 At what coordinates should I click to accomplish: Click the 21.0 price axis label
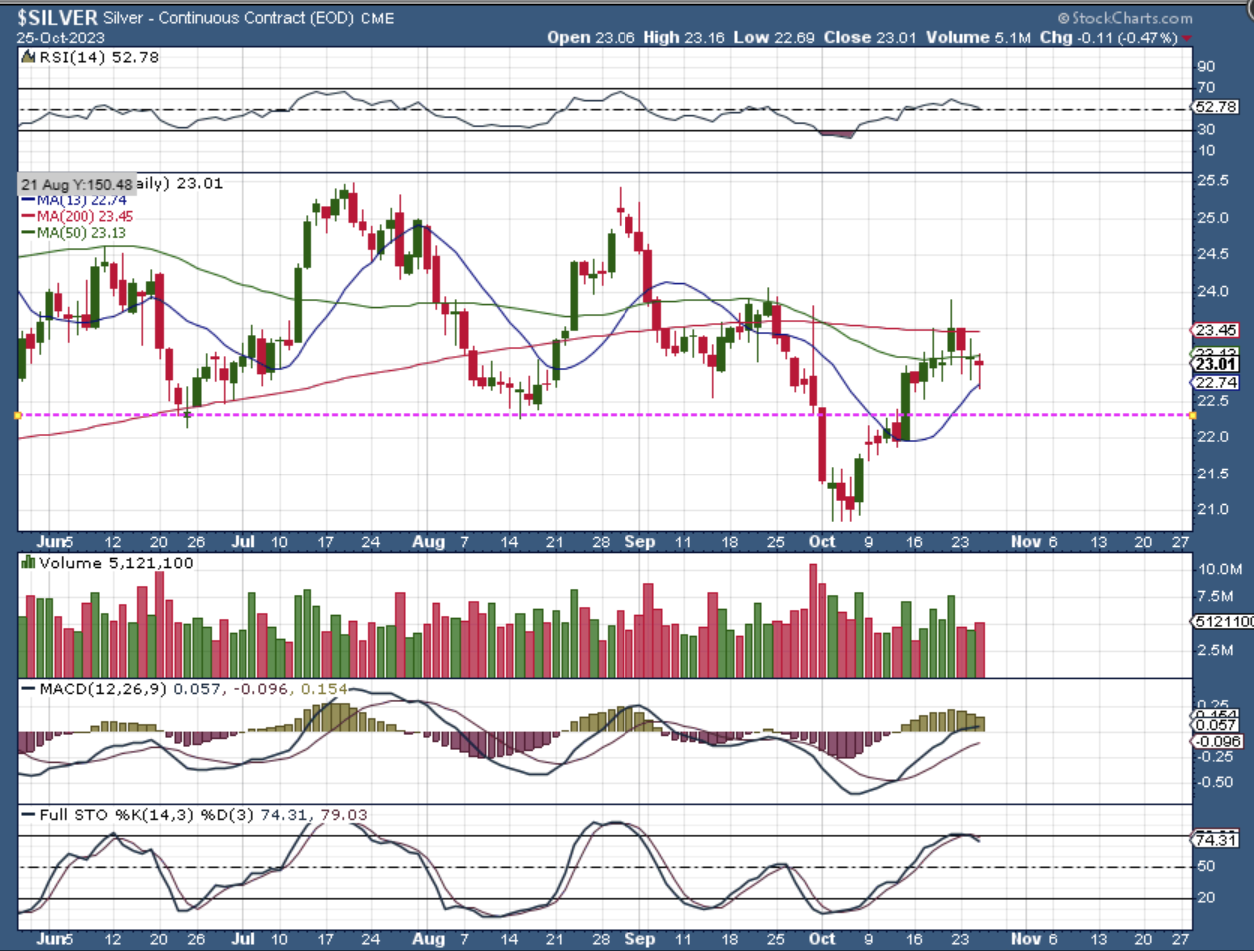click(1213, 509)
